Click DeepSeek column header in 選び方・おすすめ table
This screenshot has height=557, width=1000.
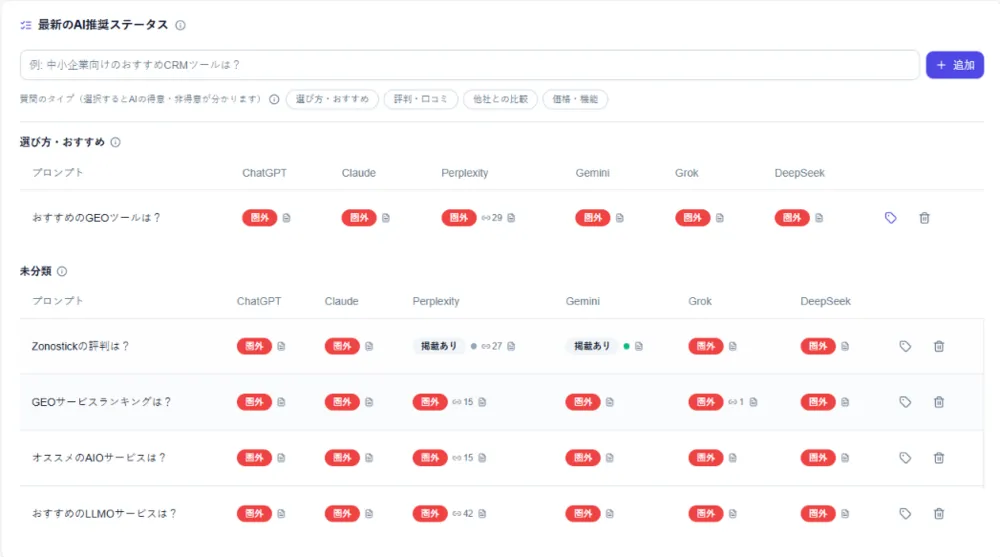click(800, 173)
